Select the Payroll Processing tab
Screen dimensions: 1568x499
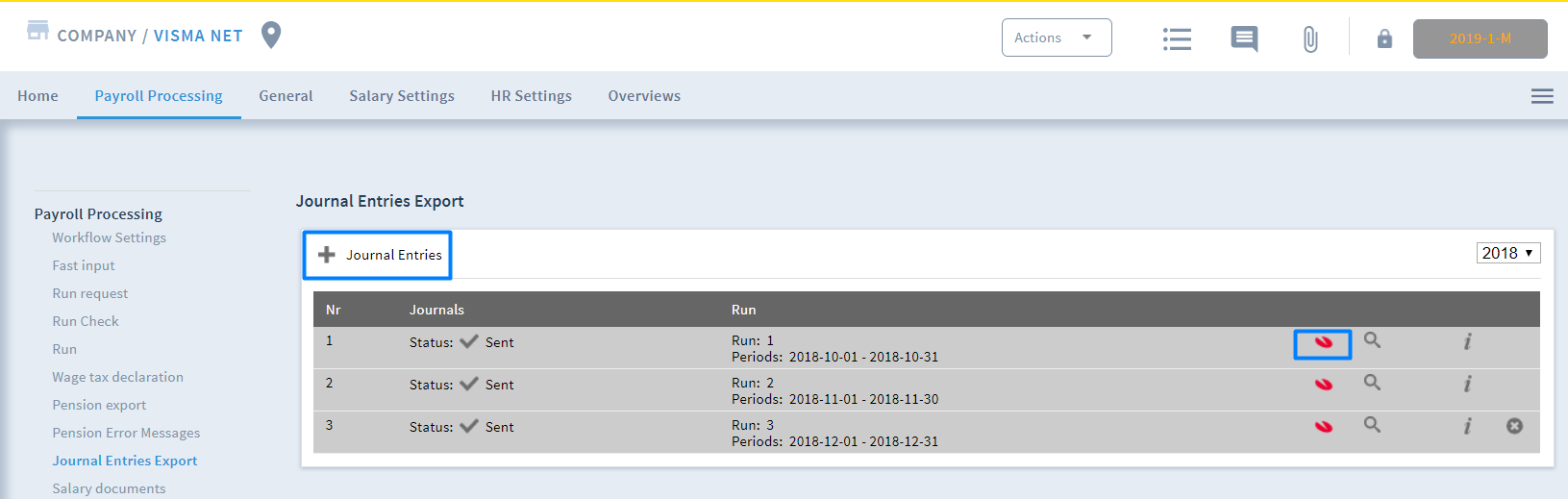[x=159, y=96]
